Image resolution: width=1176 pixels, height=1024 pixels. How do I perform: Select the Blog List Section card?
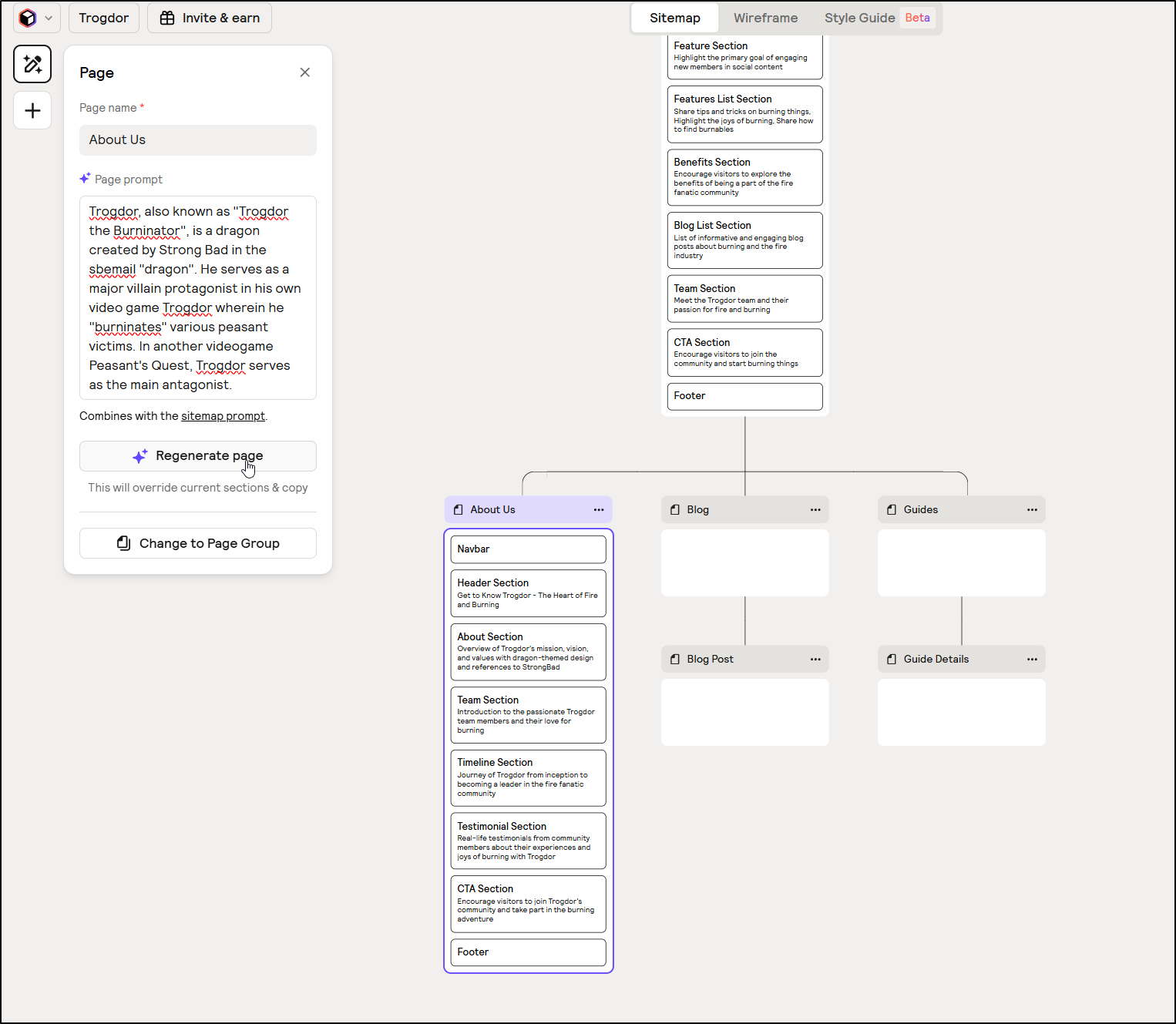pyautogui.click(x=745, y=240)
